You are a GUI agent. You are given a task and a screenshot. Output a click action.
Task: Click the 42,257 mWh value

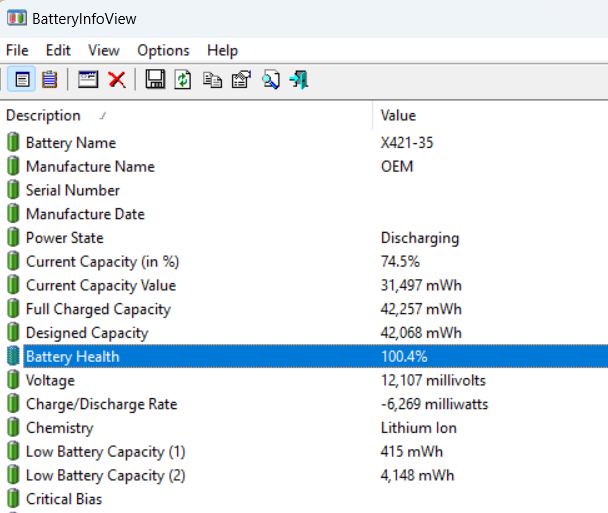click(421, 309)
